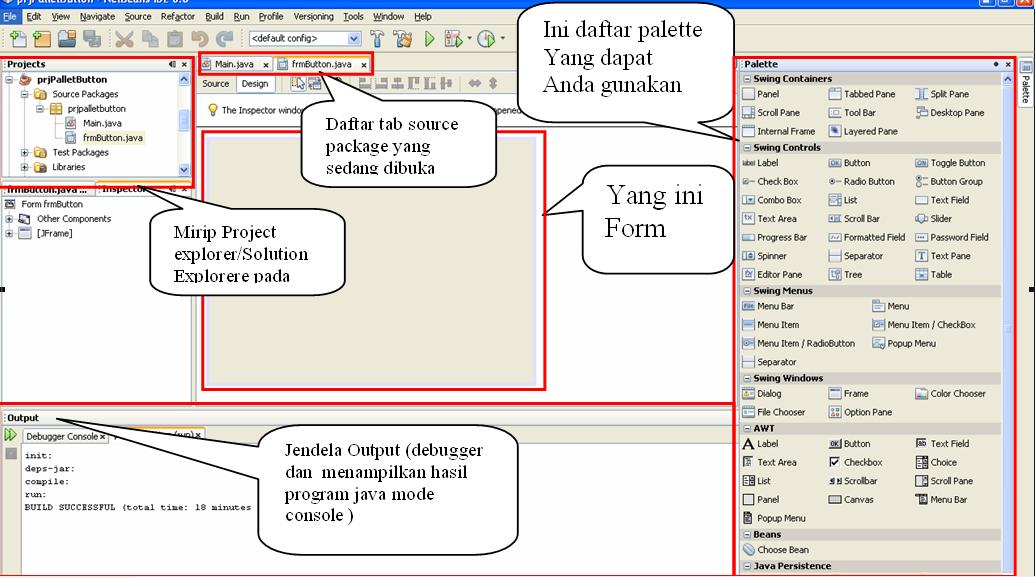This screenshot has height=578, width=1036.
Task: Open the default config dropdown
Action: (x=354, y=38)
